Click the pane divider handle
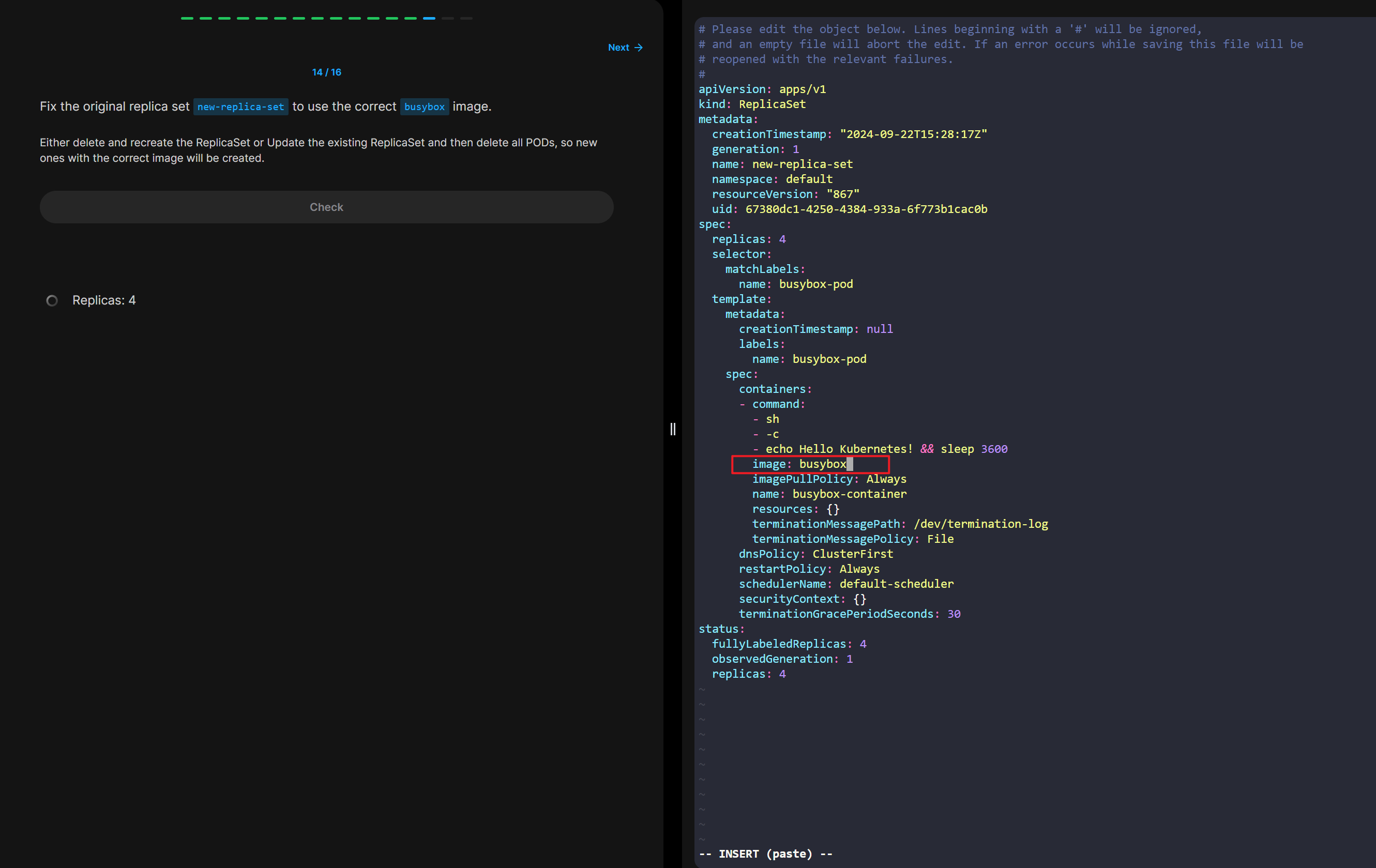Viewport: 1376px width, 868px height. 673,429
